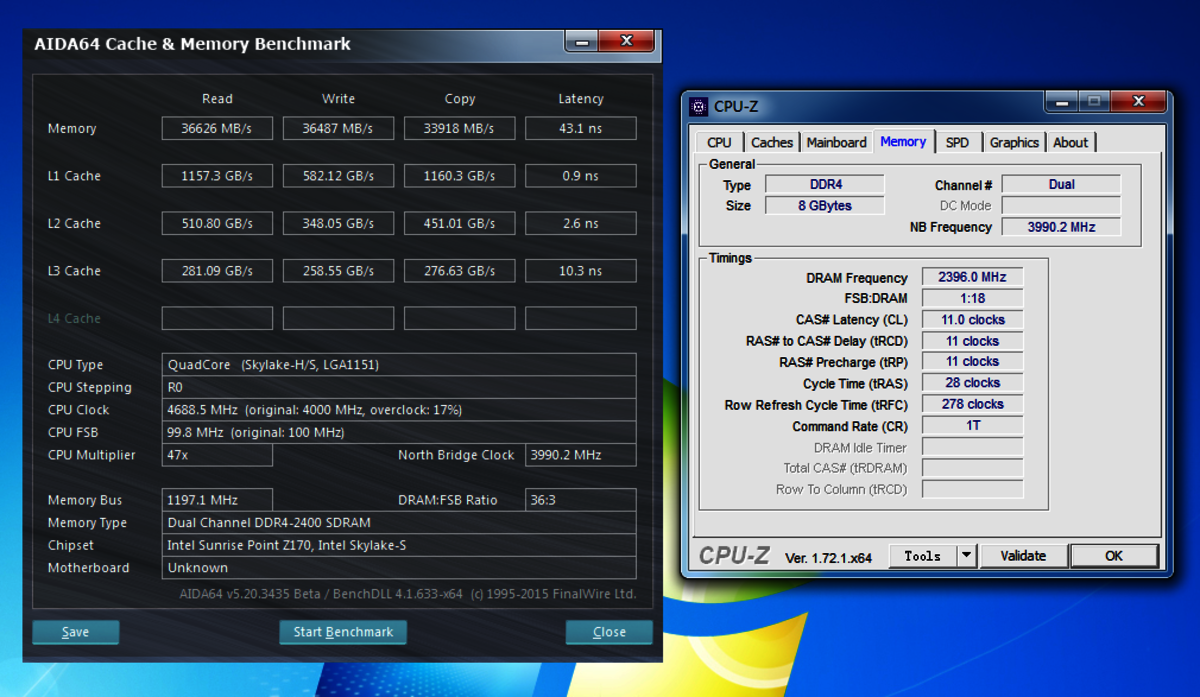1200x697 pixels.
Task: Click L1 Cache Copy value 1160.3 GB/s
Action: point(460,176)
